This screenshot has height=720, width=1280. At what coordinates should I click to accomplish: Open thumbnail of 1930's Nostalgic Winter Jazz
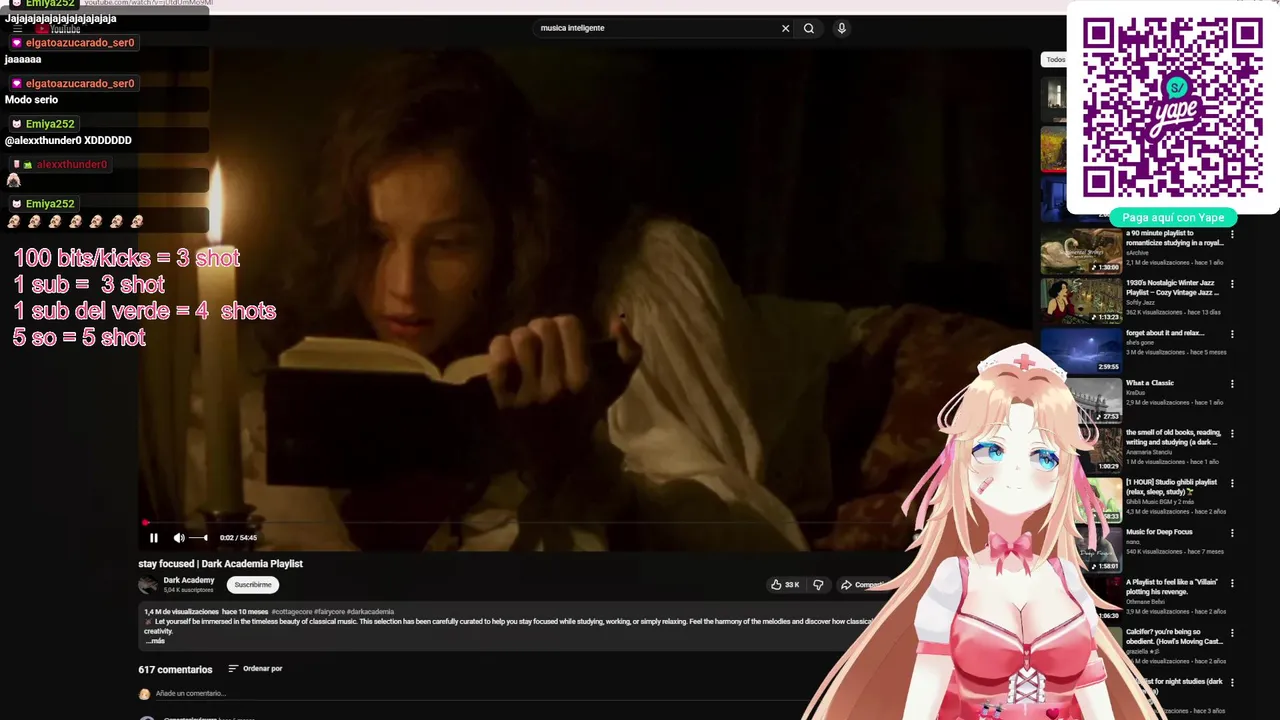(1081, 301)
